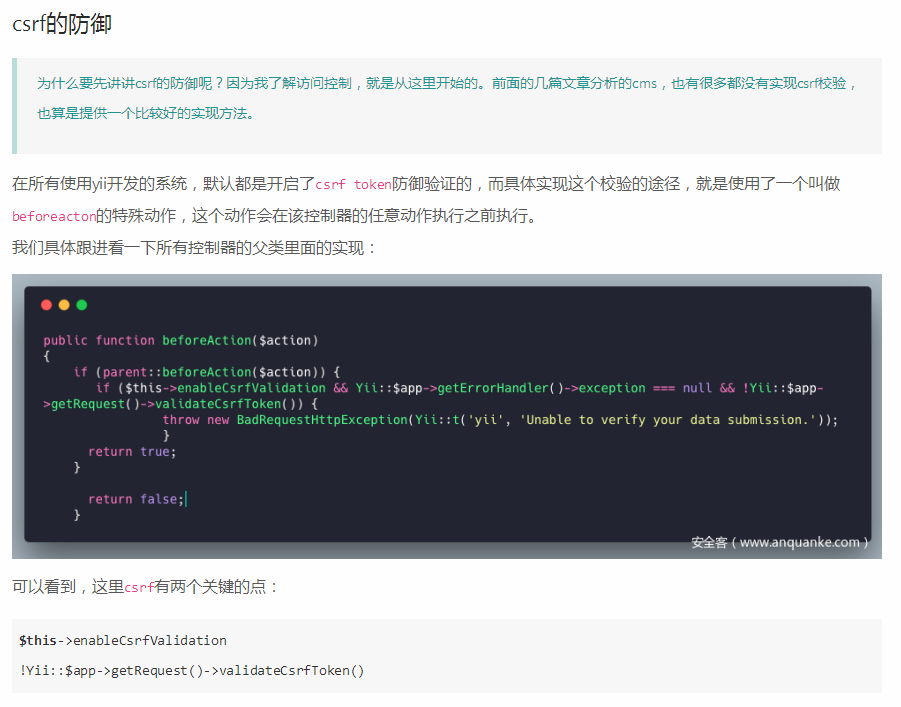The image size is (901, 707).
Task: Click "$this->enableCsrfValidation" in the bottom code block
Action: pos(123,640)
